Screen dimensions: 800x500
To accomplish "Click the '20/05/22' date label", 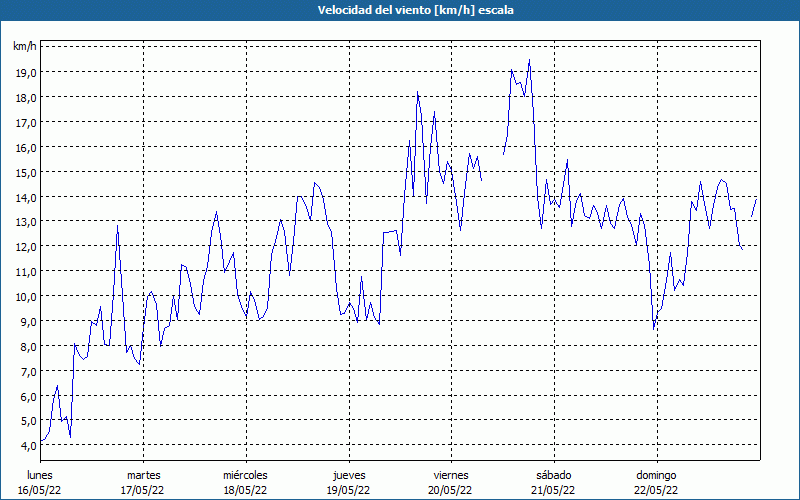I will [451, 490].
